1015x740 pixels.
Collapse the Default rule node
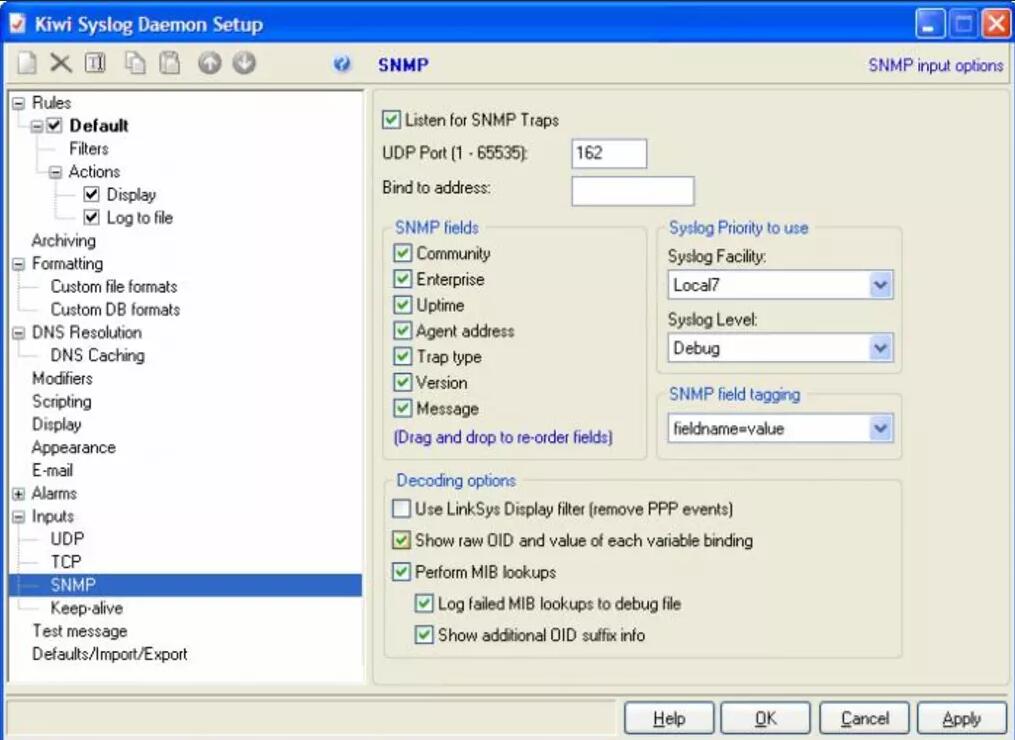38,126
